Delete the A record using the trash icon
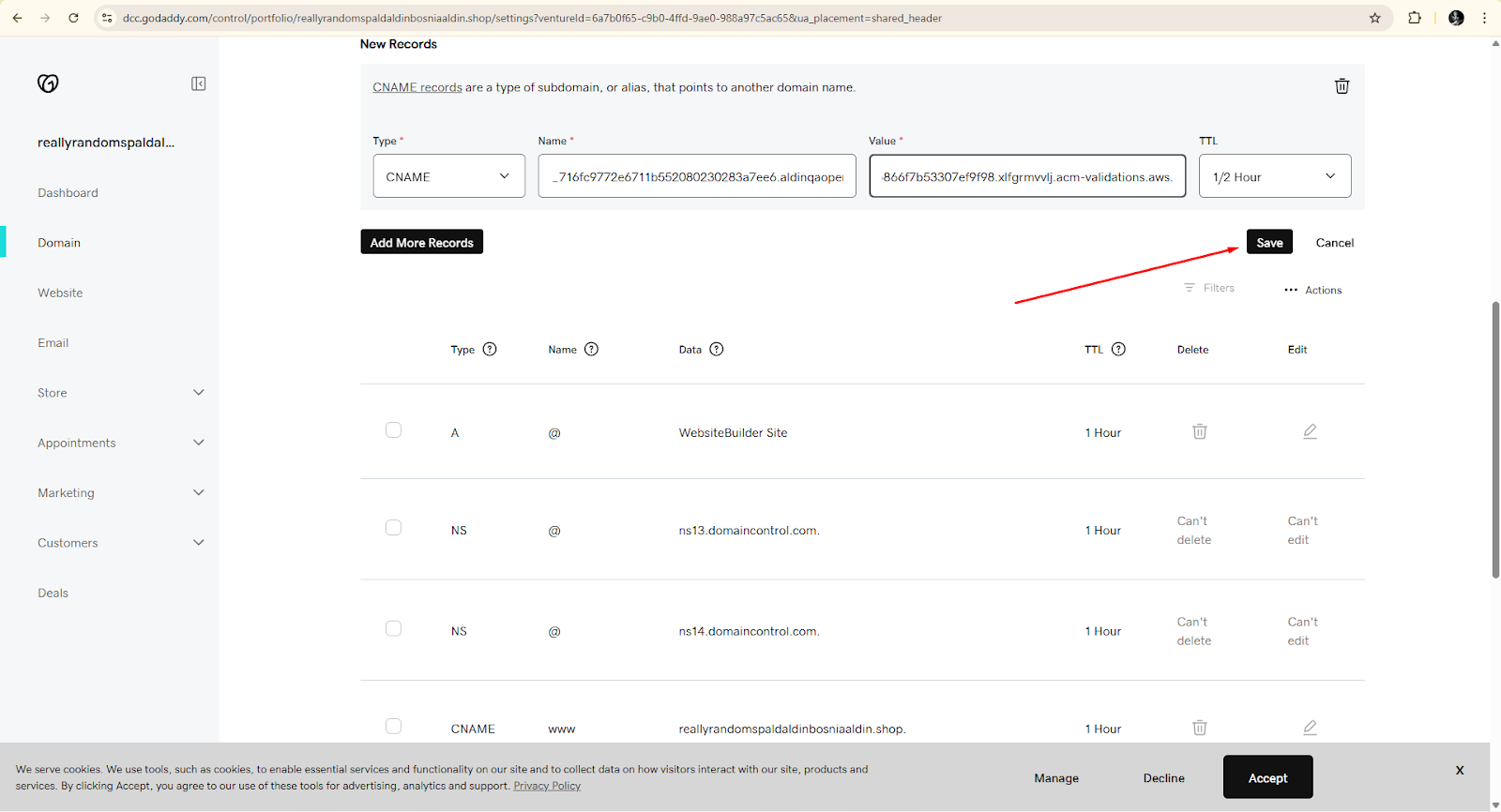 pyautogui.click(x=1199, y=432)
